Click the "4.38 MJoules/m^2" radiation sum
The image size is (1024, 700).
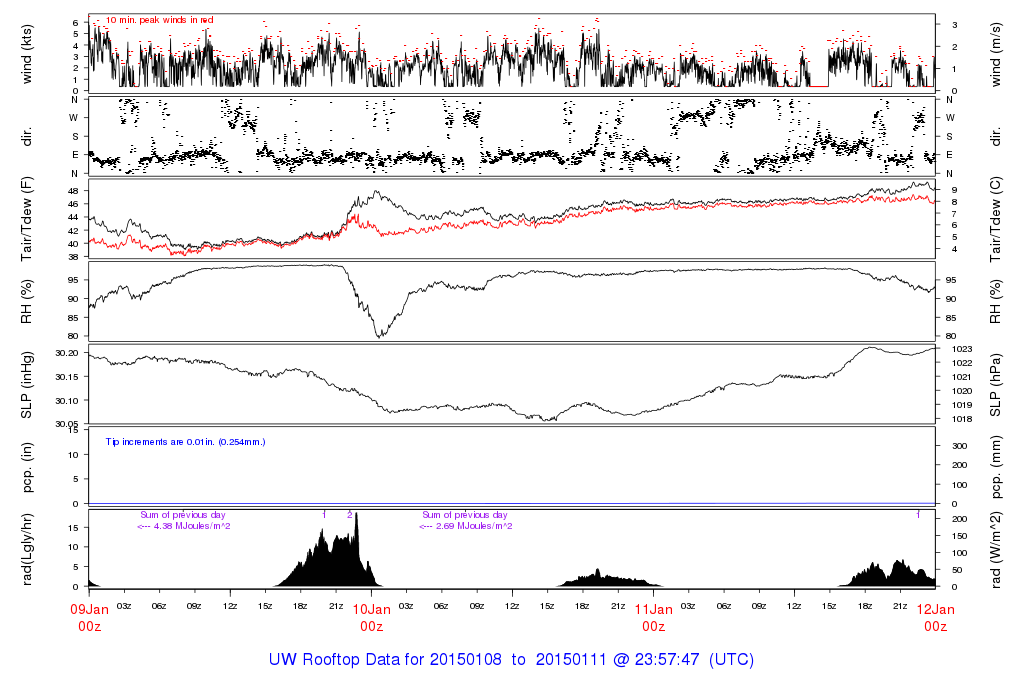[x=192, y=526]
